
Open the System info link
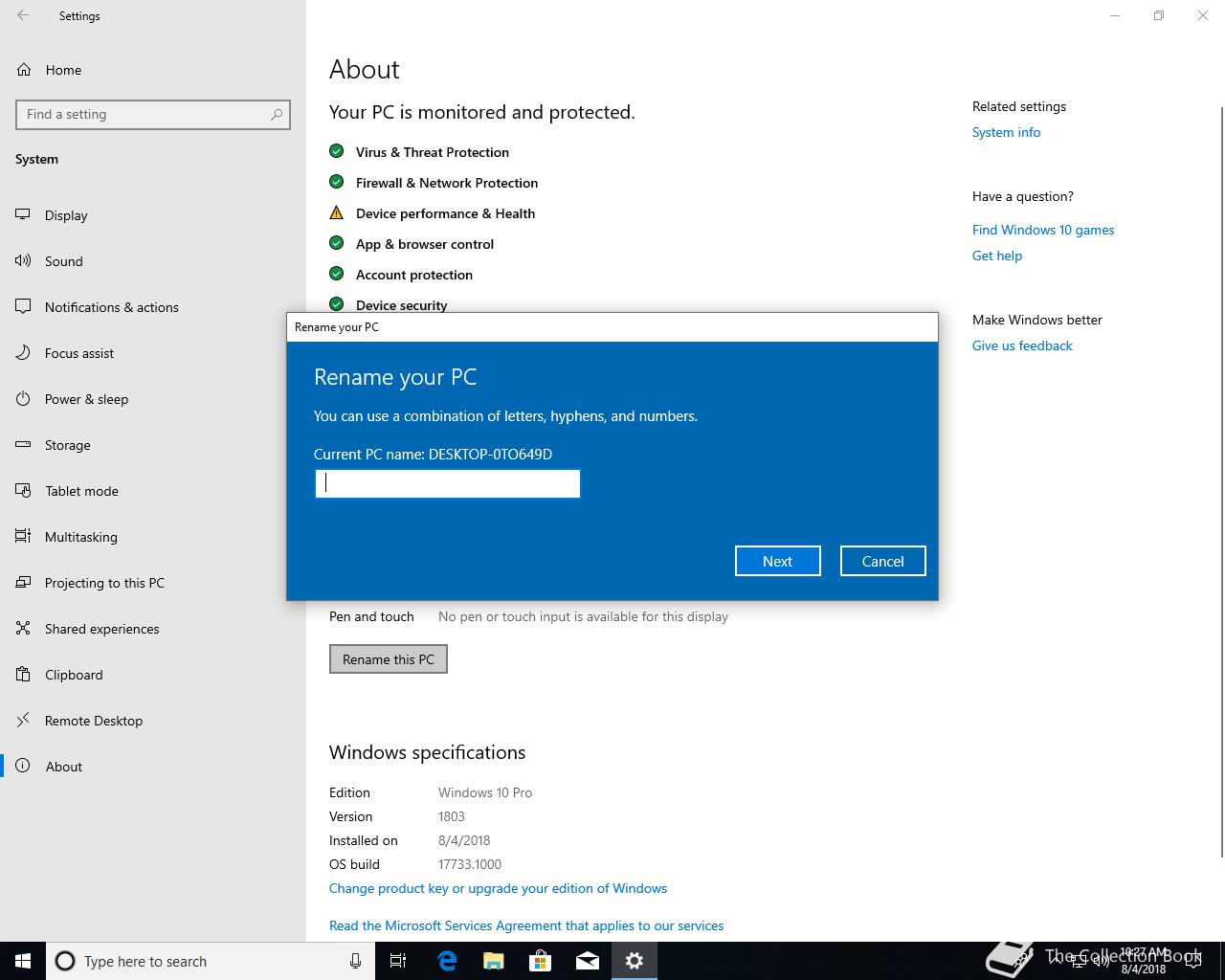coord(1006,132)
